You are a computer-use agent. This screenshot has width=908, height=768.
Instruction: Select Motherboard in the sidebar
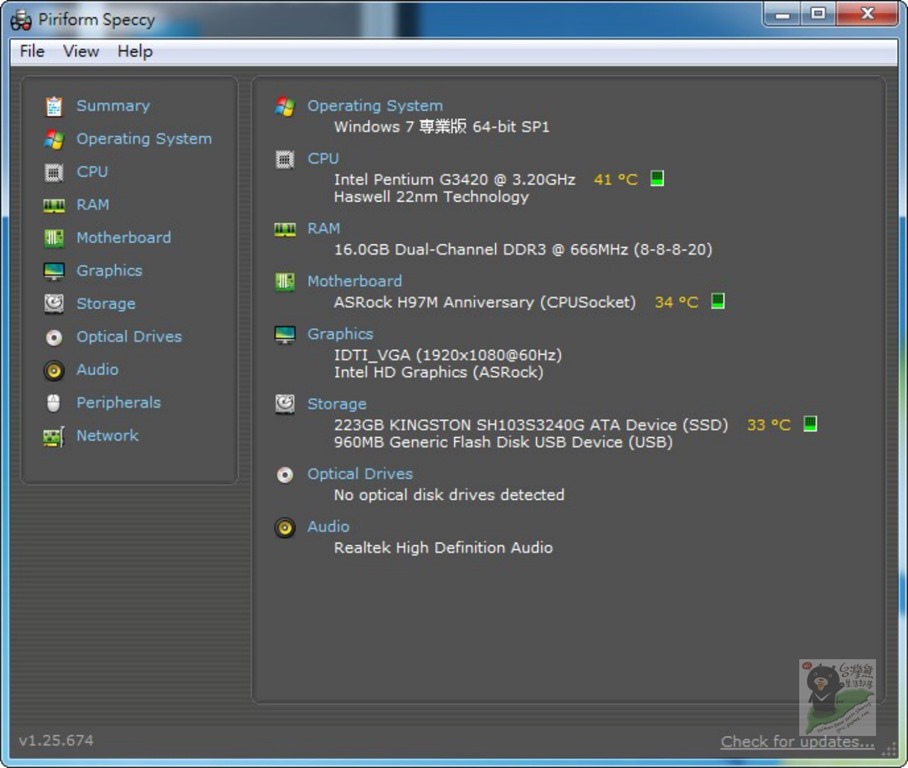click(123, 237)
